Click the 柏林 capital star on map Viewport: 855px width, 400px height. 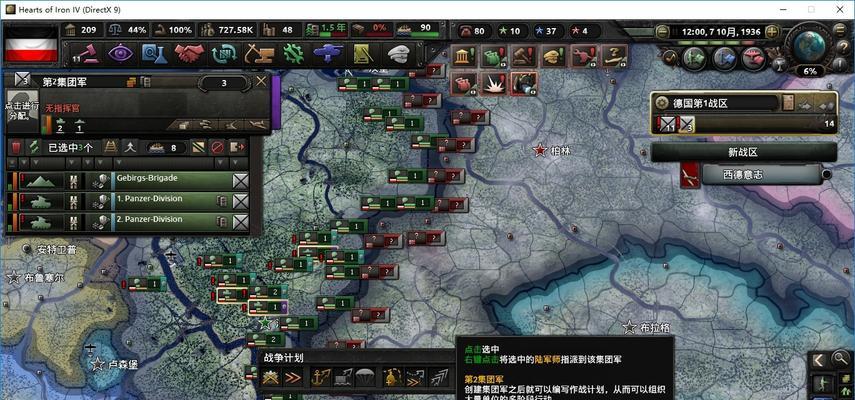click(x=540, y=150)
